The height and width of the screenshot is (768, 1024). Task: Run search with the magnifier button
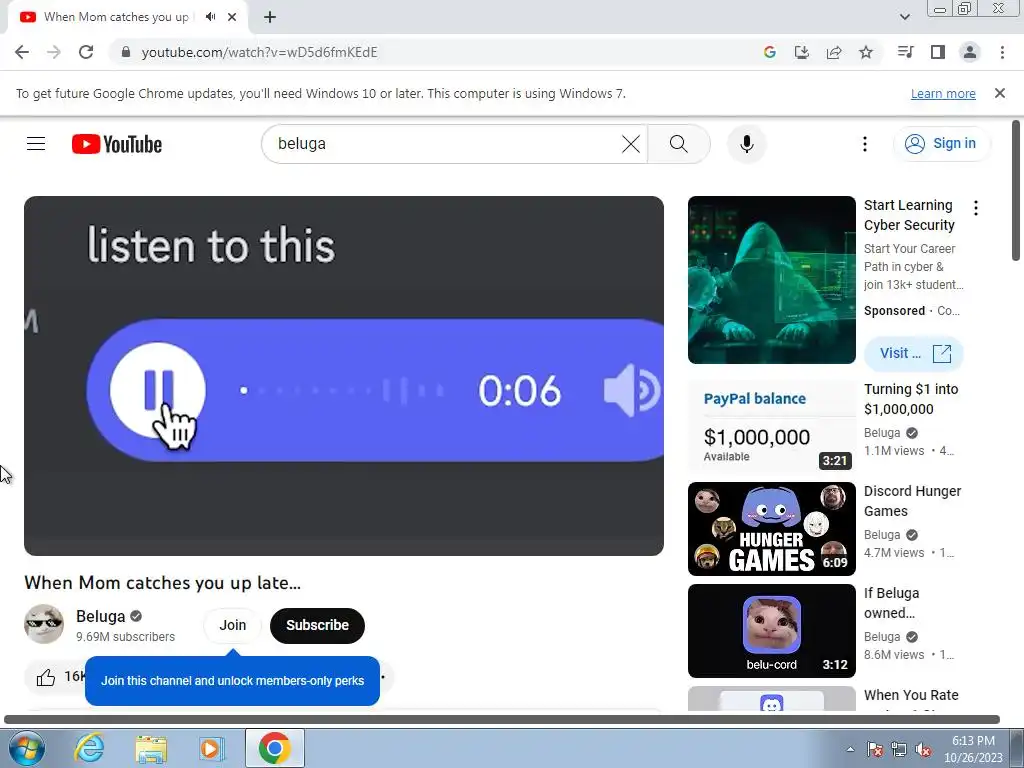[679, 144]
